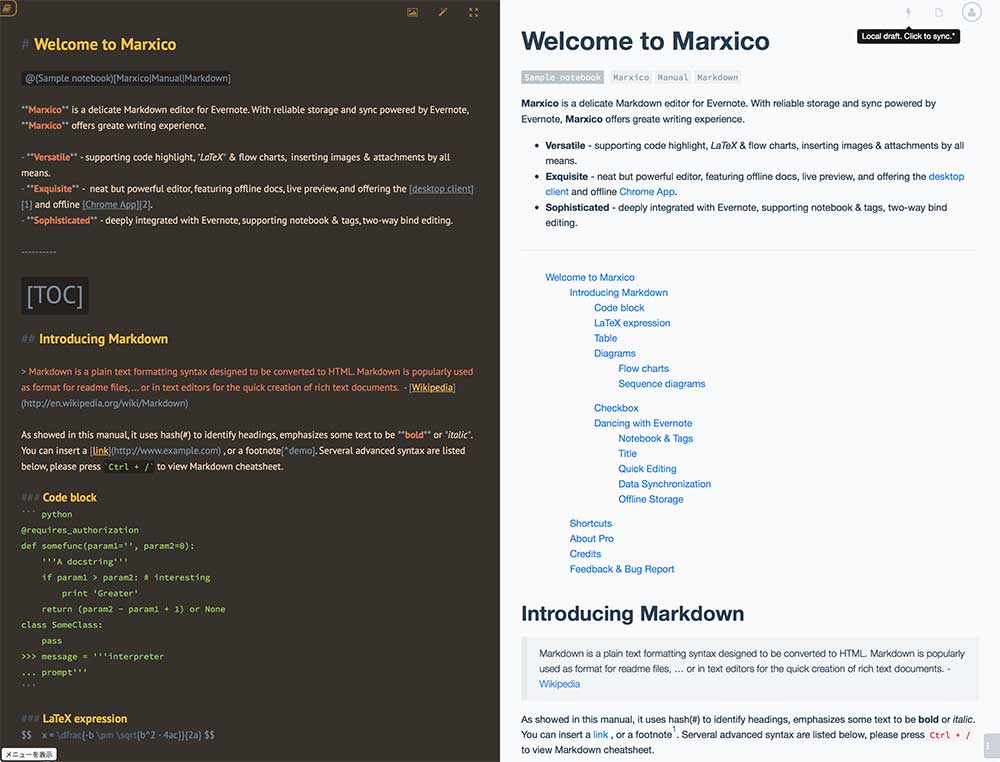This screenshot has height=762, width=1000.
Task: Click 'Offline Storage' in the table of contents
Action: click(x=650, y=499)
